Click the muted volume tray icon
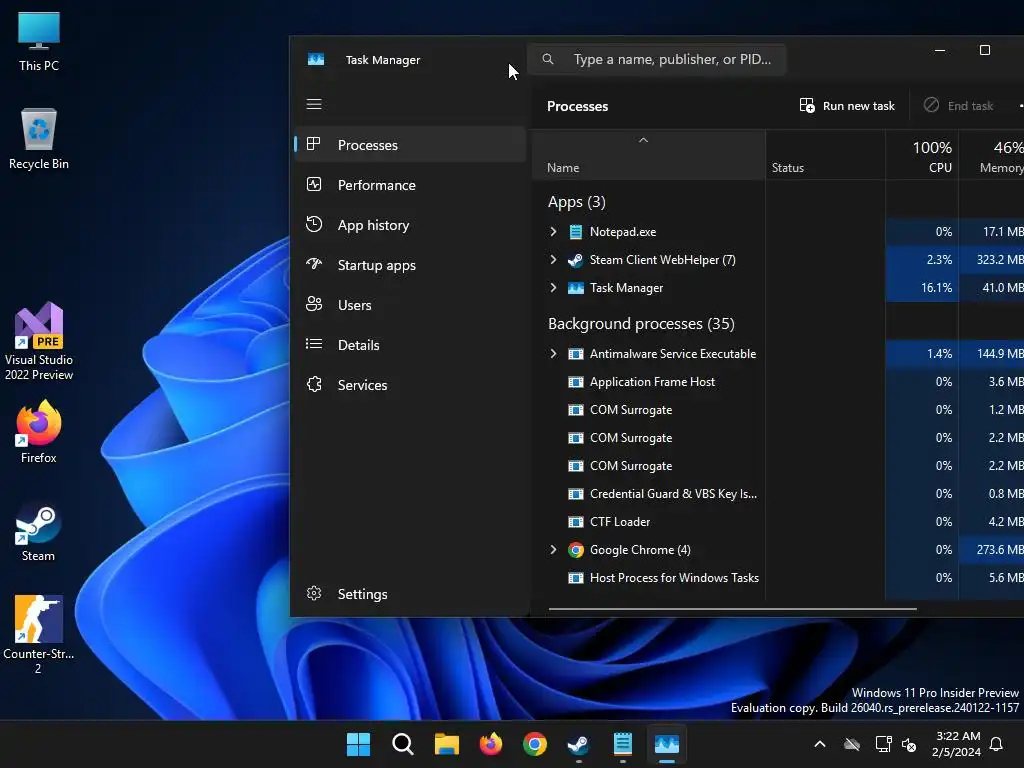 908,744
